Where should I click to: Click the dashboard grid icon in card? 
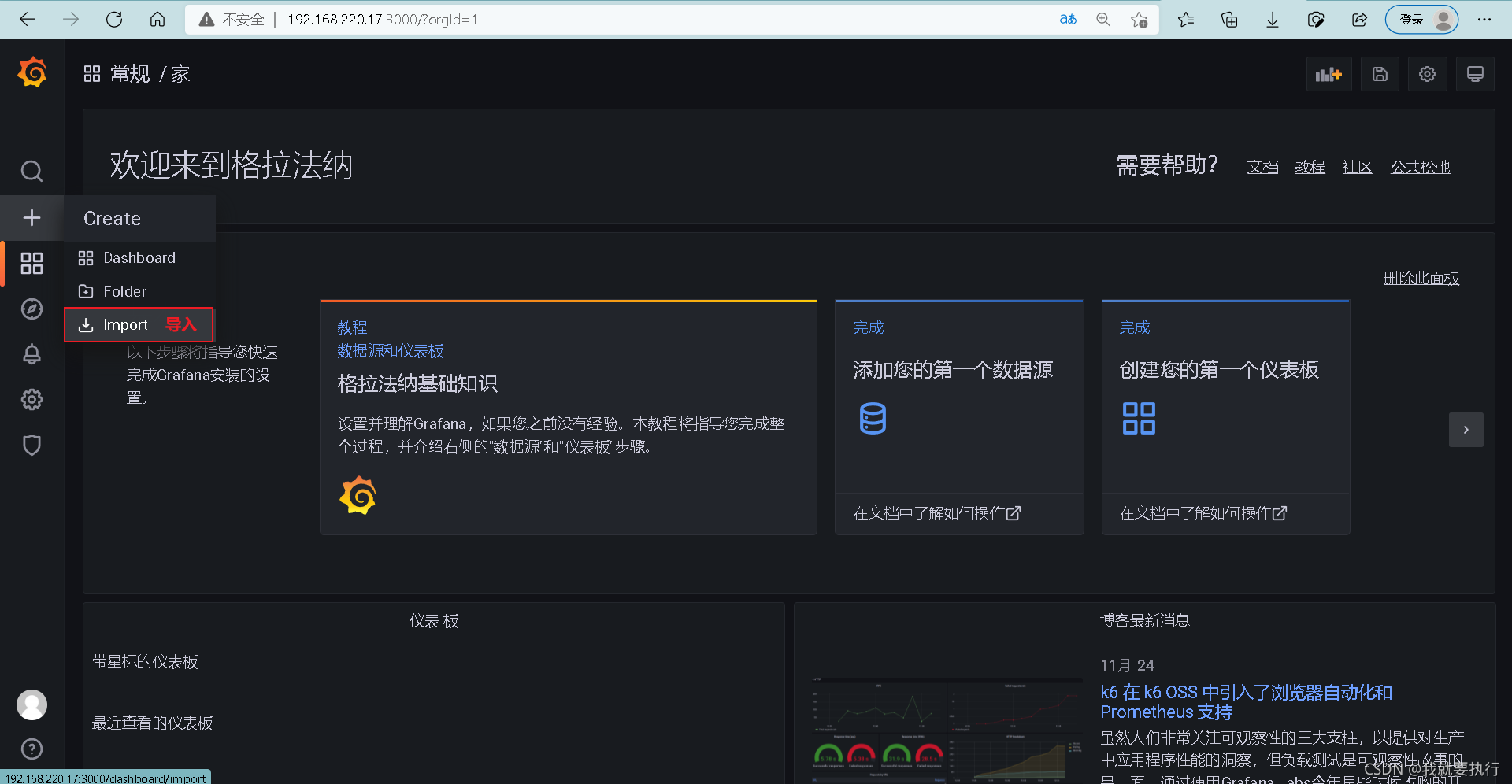point(1139,418)
